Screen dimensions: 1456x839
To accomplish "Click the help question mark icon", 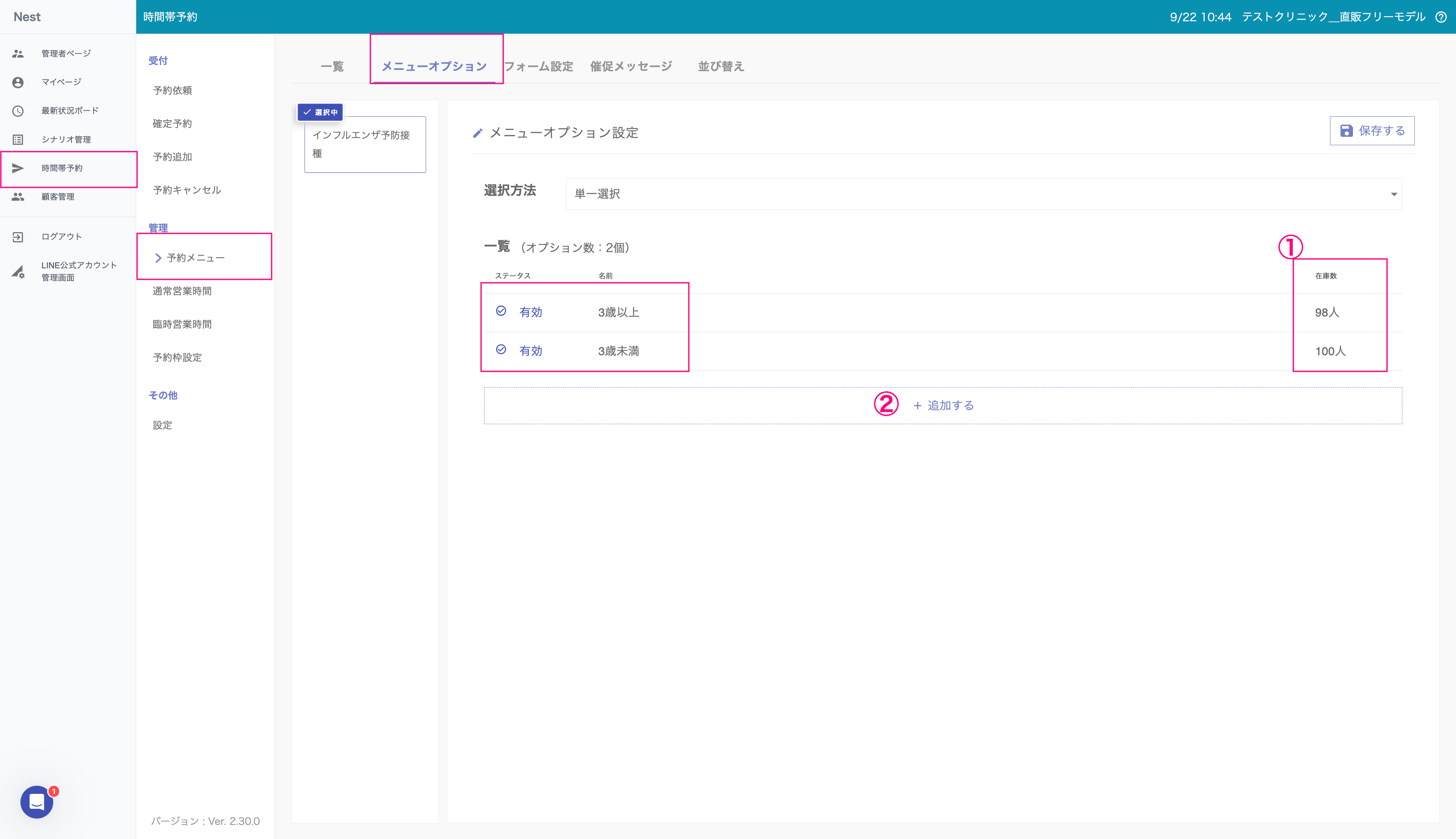I will click(x=1440, y=17).
